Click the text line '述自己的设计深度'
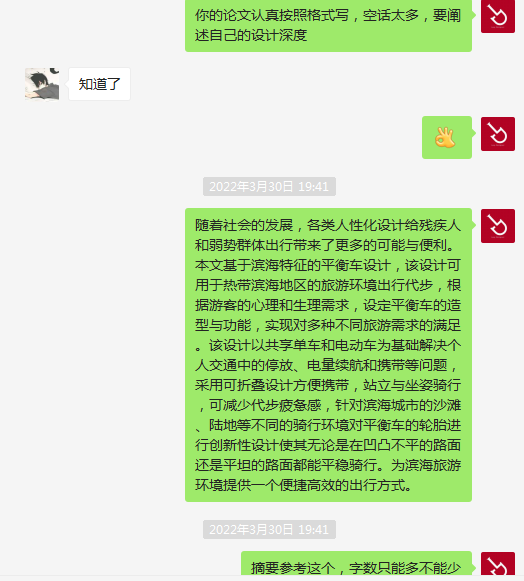524x581 pixels. [x=251, y=36]
